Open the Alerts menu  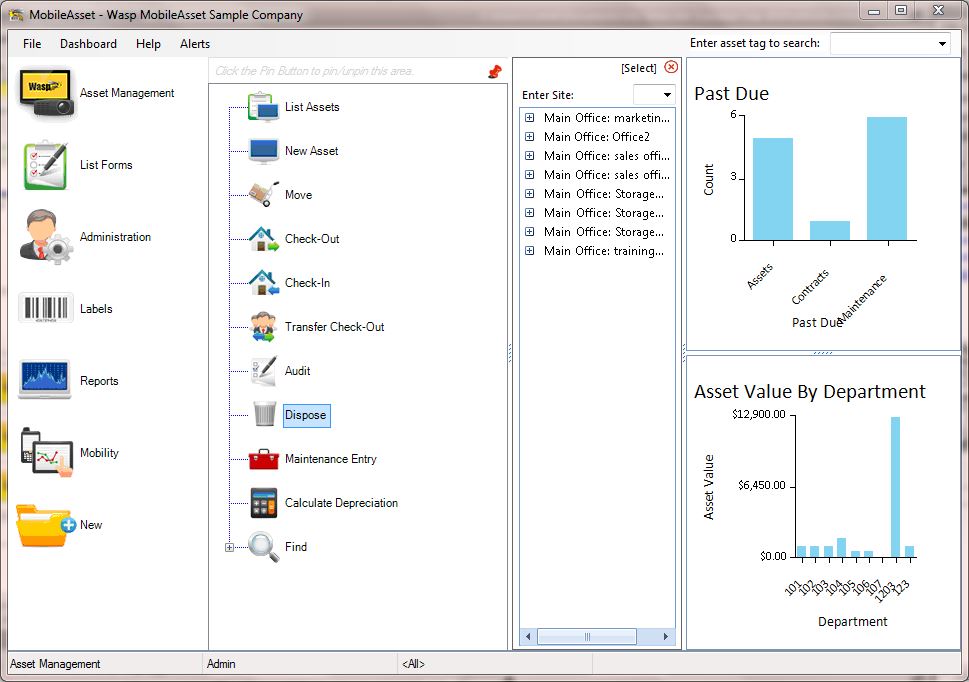[195, 44]
